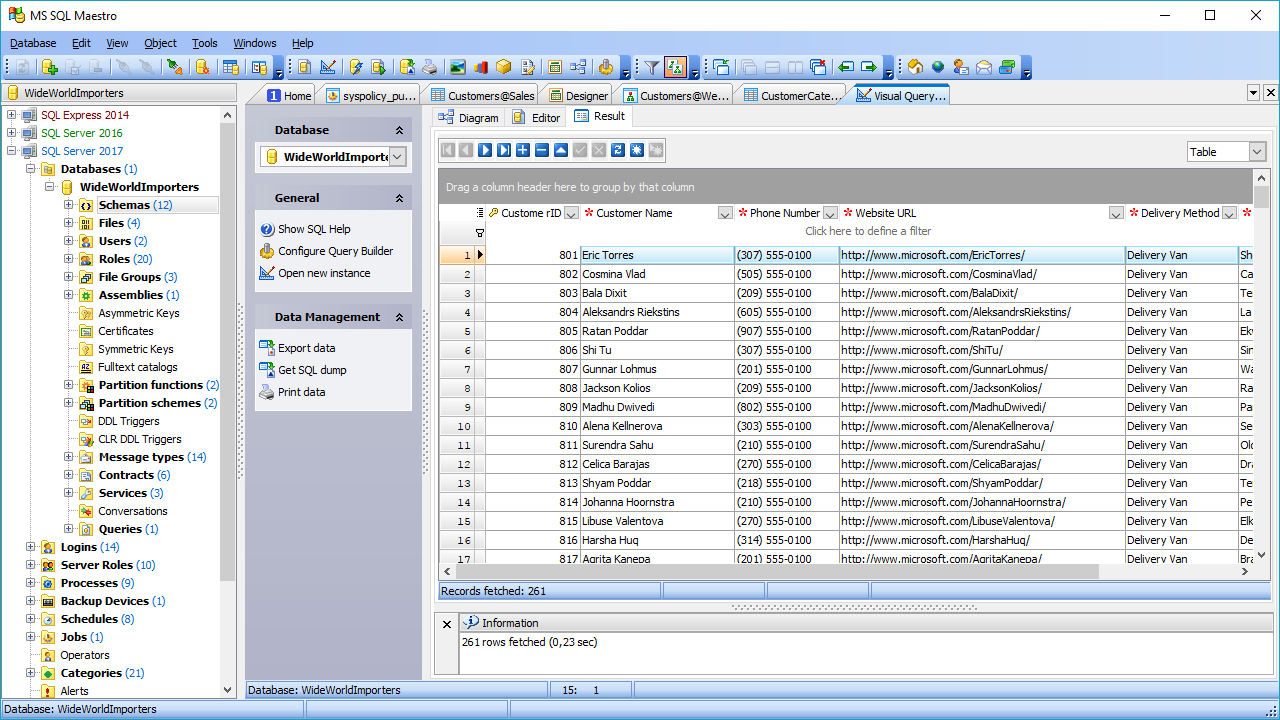Click the Next record navigator button

tap(485, 150)
